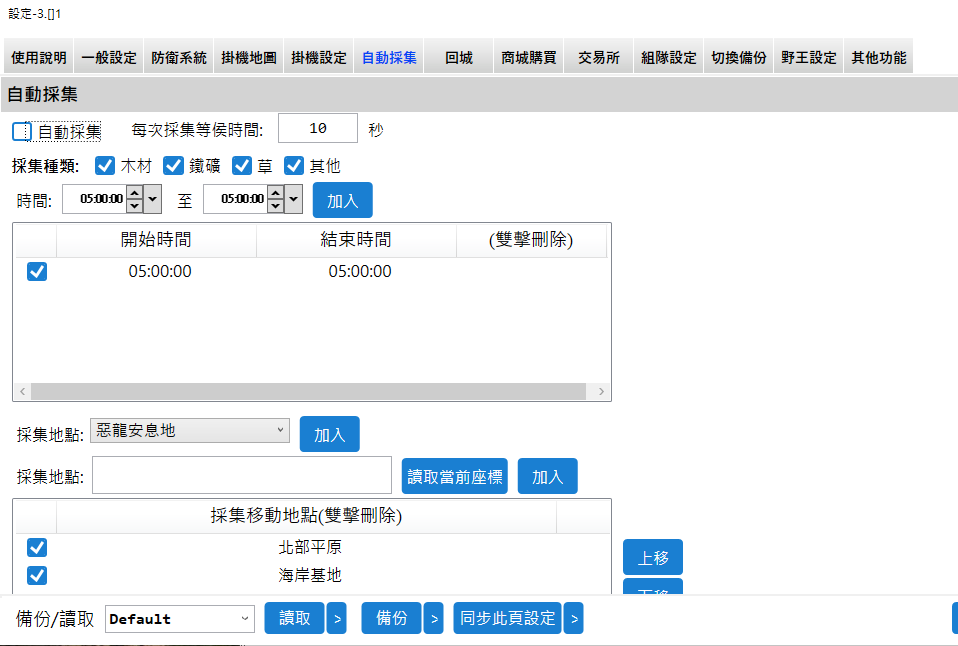This screenshot has width=958, height=646.
Task: Switch to the 回城 tab
Action: coord(459,58)
